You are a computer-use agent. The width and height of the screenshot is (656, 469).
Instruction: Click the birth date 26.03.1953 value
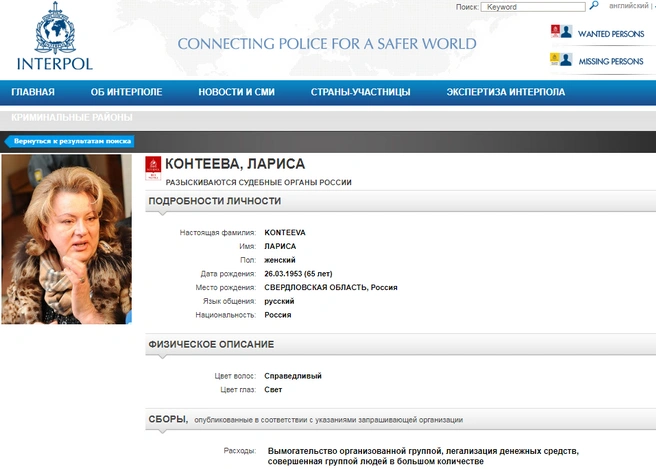point(298,274)
